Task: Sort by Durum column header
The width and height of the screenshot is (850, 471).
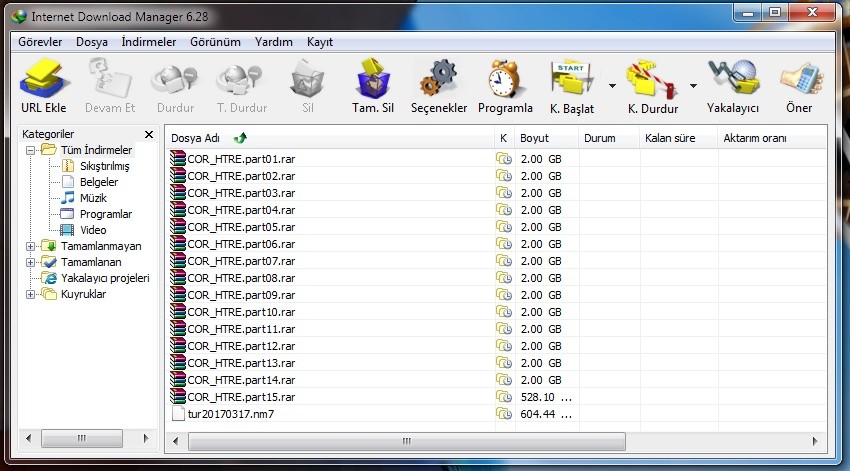Action: point(609,138)
